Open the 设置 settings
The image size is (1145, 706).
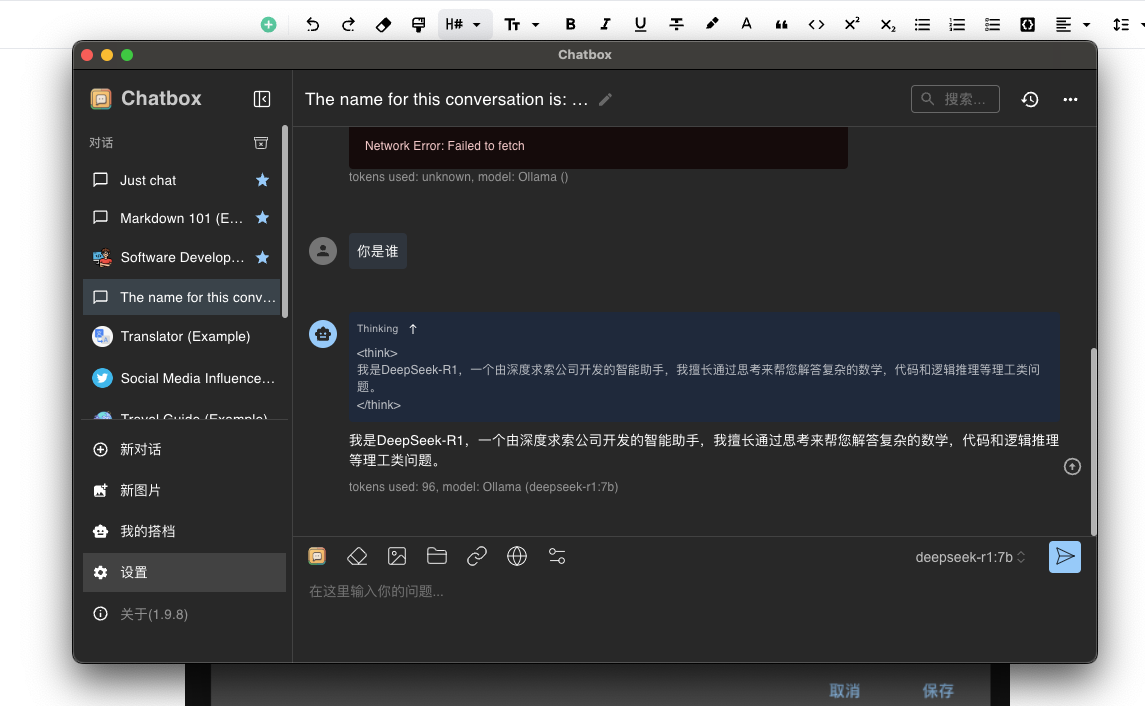[184, 572]
